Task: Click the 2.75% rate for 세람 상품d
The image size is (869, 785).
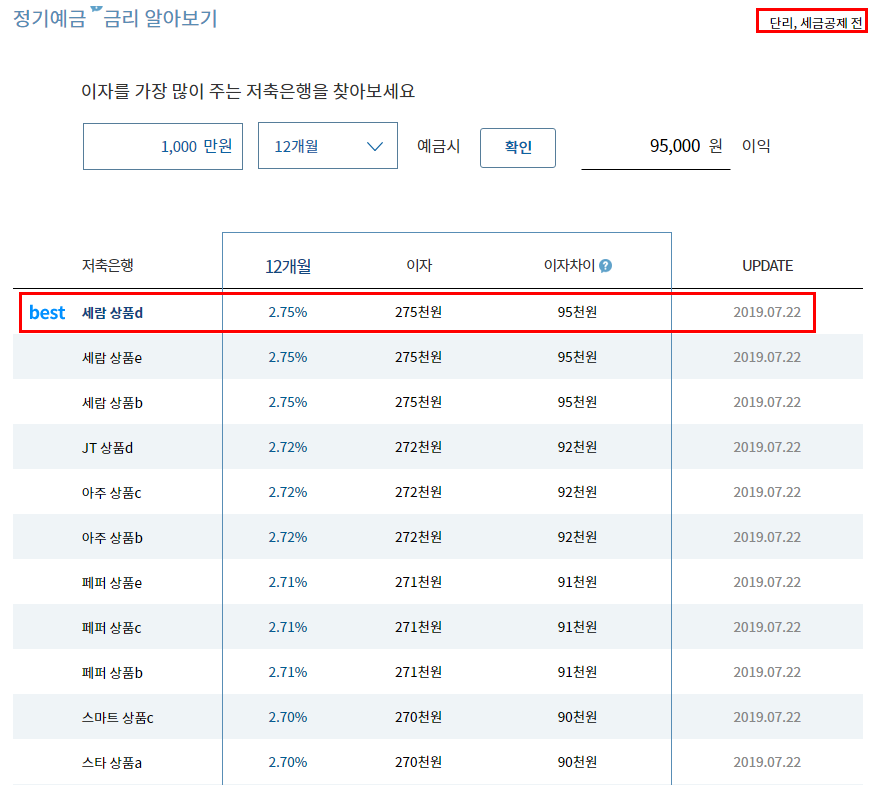Action: [x=288, y=312]
